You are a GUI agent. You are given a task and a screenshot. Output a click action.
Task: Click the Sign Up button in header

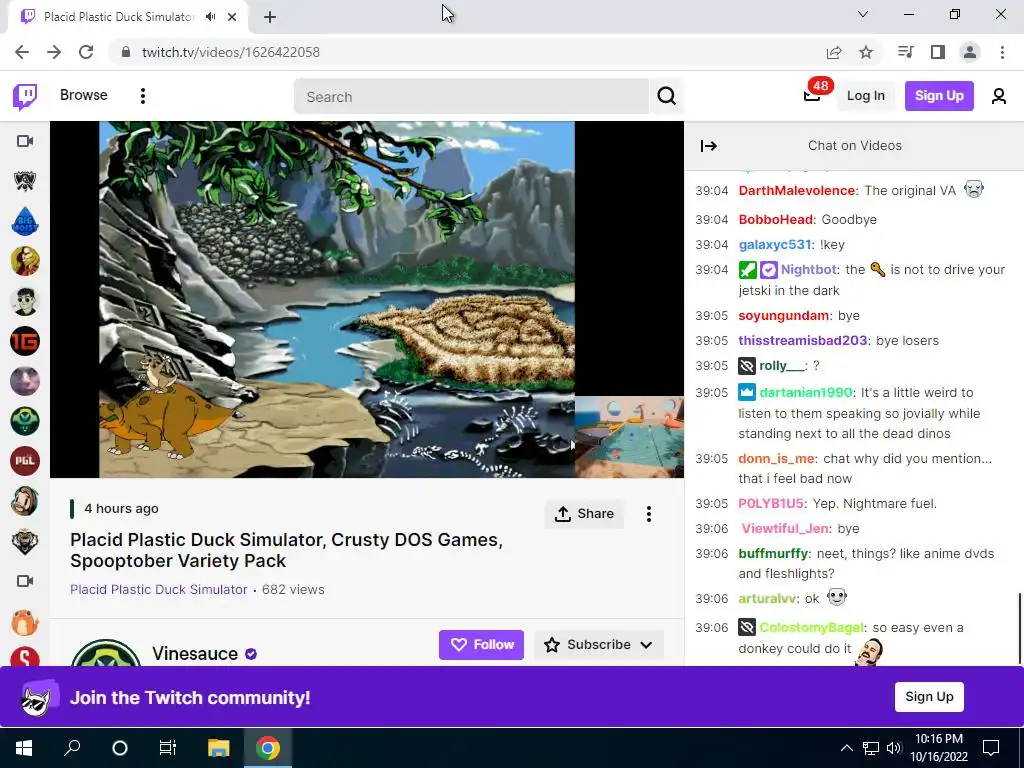point(939,96)
